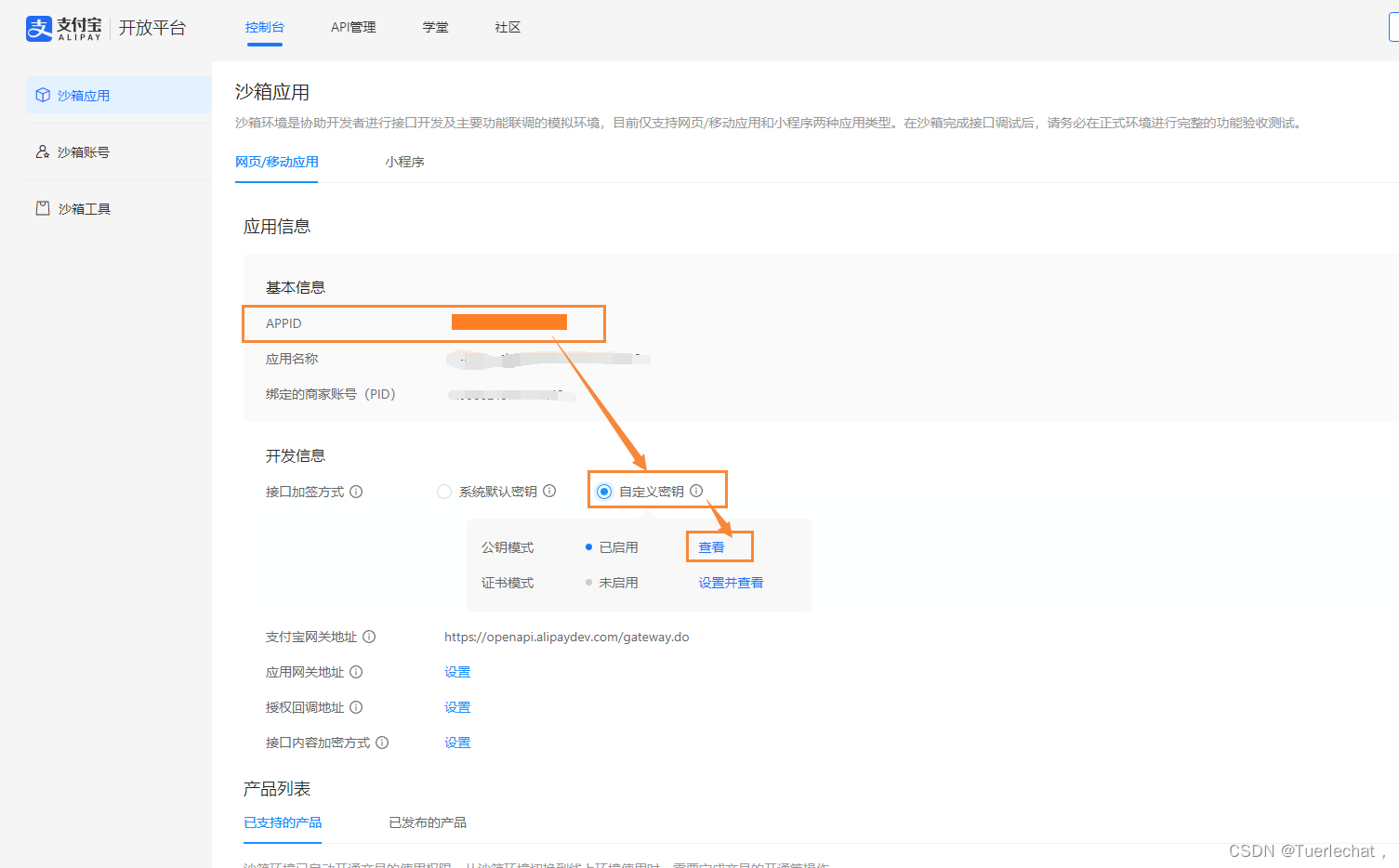
Task: Click the 公钥模式 label
Action: [508, 547]
